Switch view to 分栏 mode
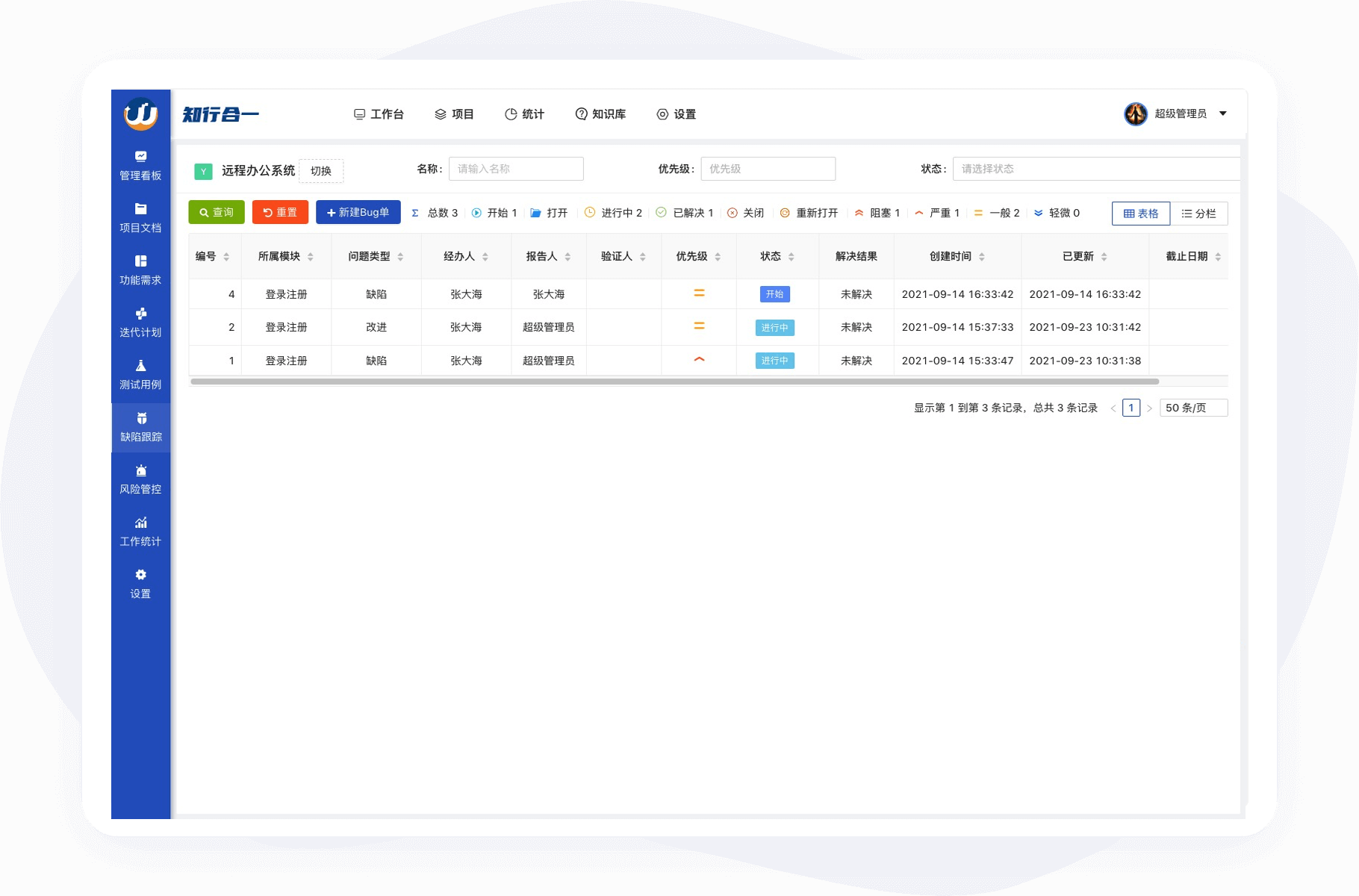 pos(1198,214)
